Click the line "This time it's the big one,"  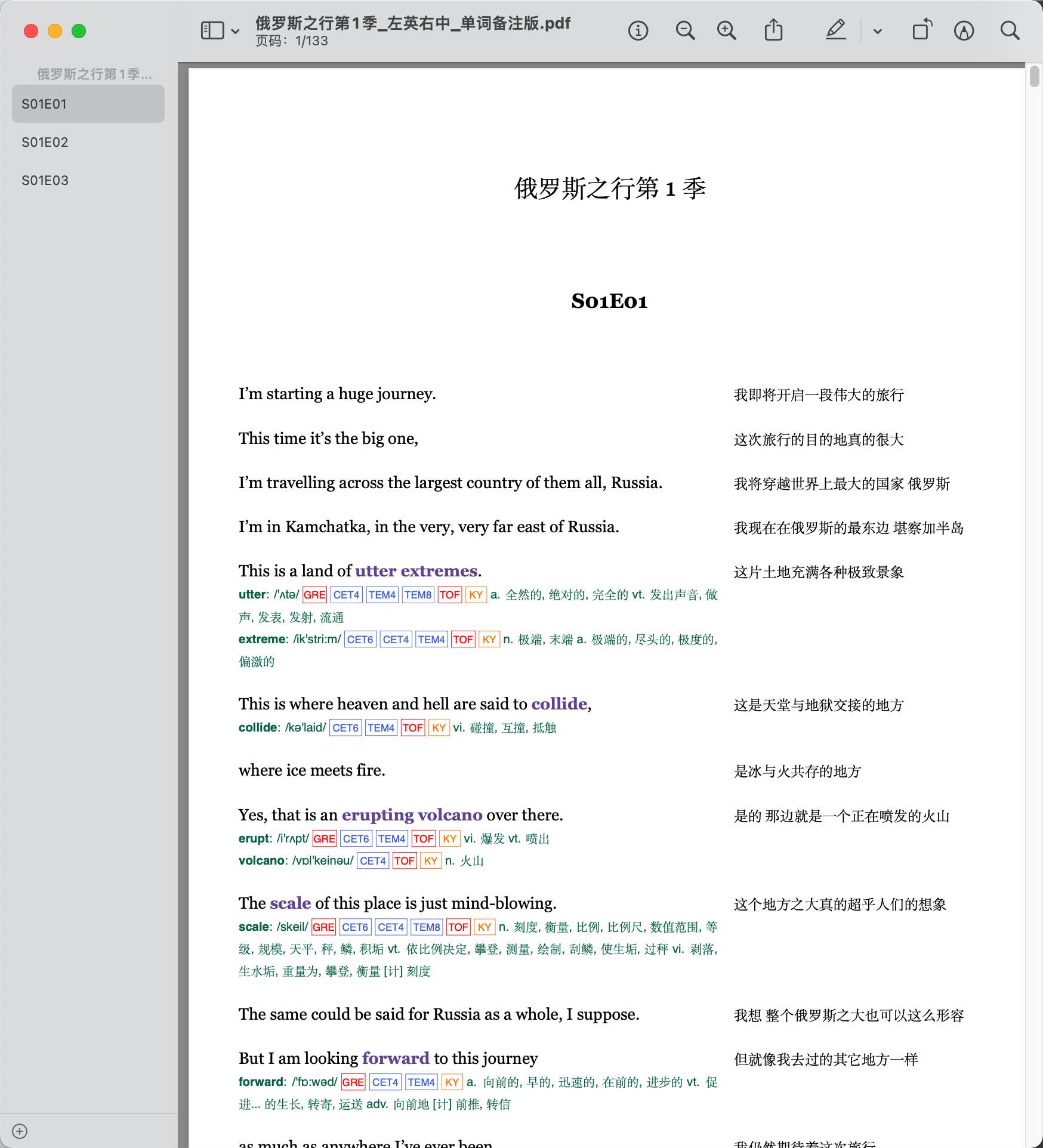(x=328, y=439)
